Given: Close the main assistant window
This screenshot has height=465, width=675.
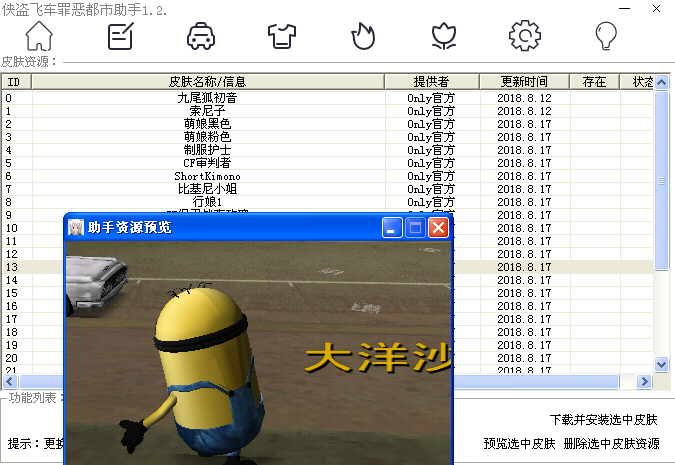Looking at the screenshot, I should pyautogui.click(x=656, y=9).
